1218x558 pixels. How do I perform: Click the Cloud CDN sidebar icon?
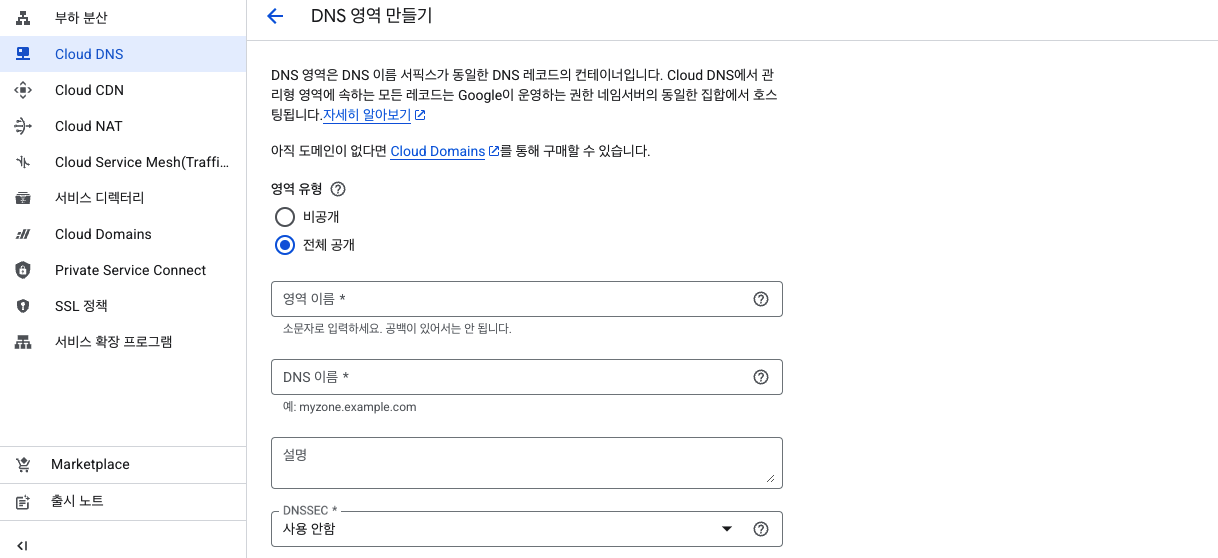coord(23,90)
